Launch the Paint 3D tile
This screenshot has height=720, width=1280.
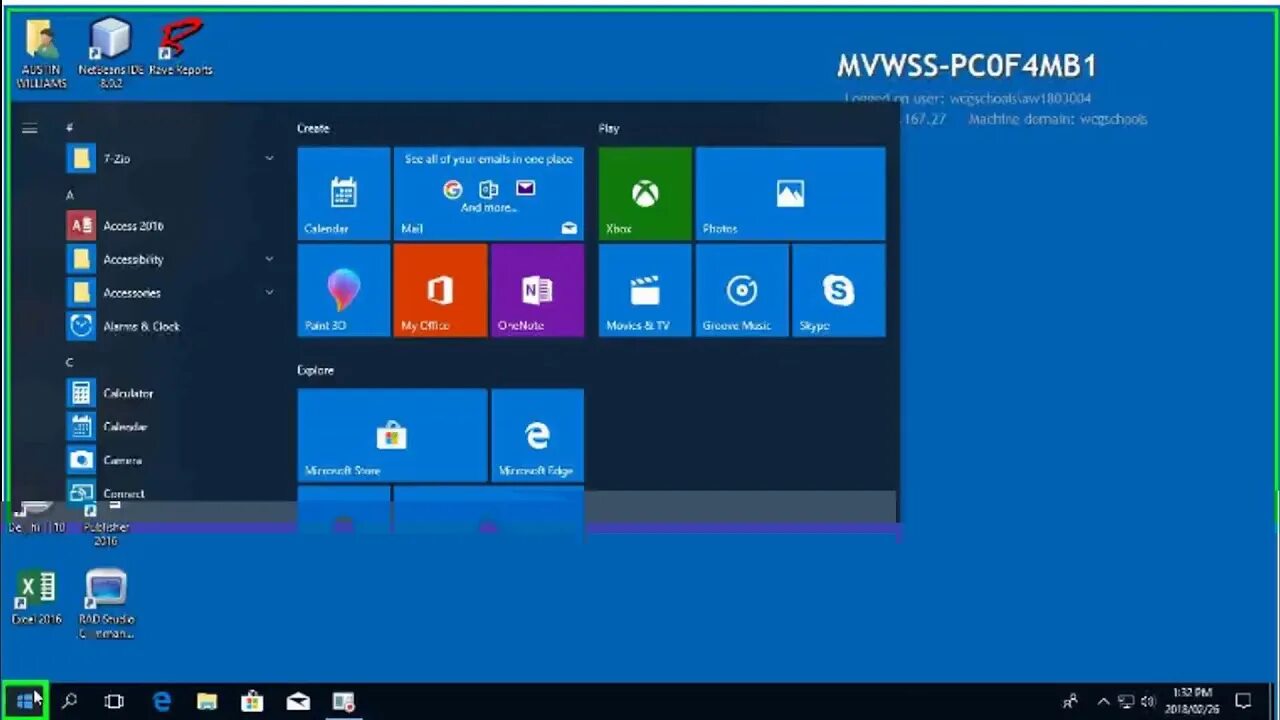click(x=344, y=290)
